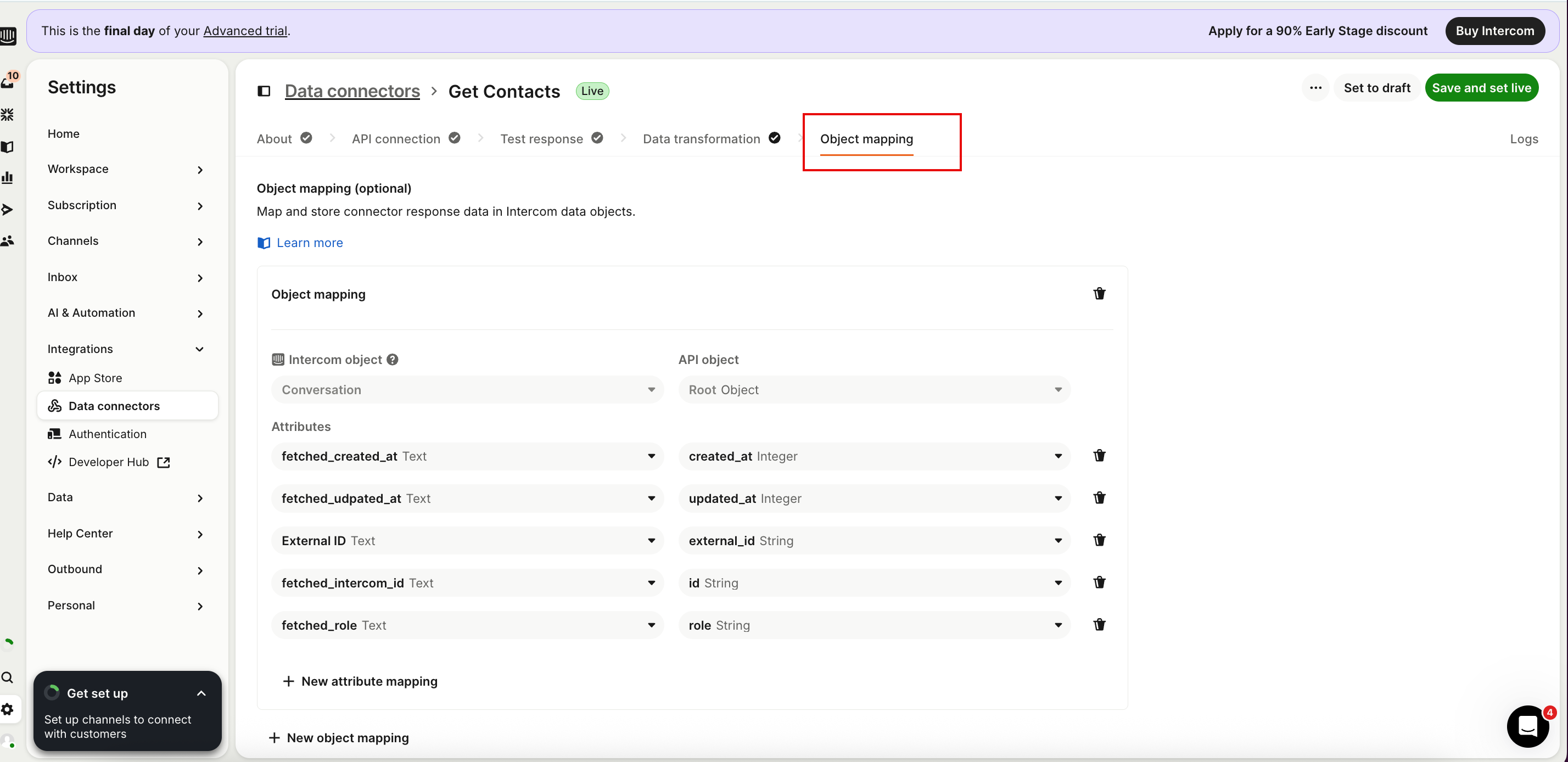
Task: Switch to the Data transformation tab
Action: click(701, 139)
